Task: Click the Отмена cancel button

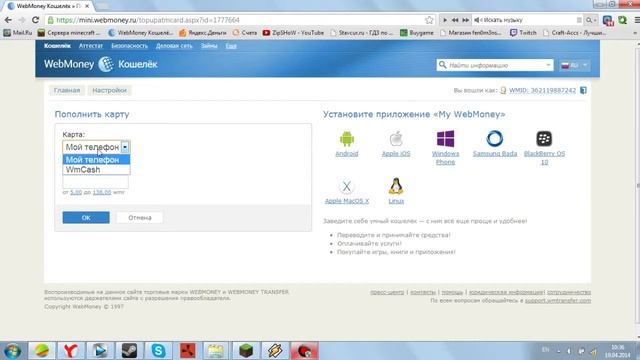Action: click(140, 218)
